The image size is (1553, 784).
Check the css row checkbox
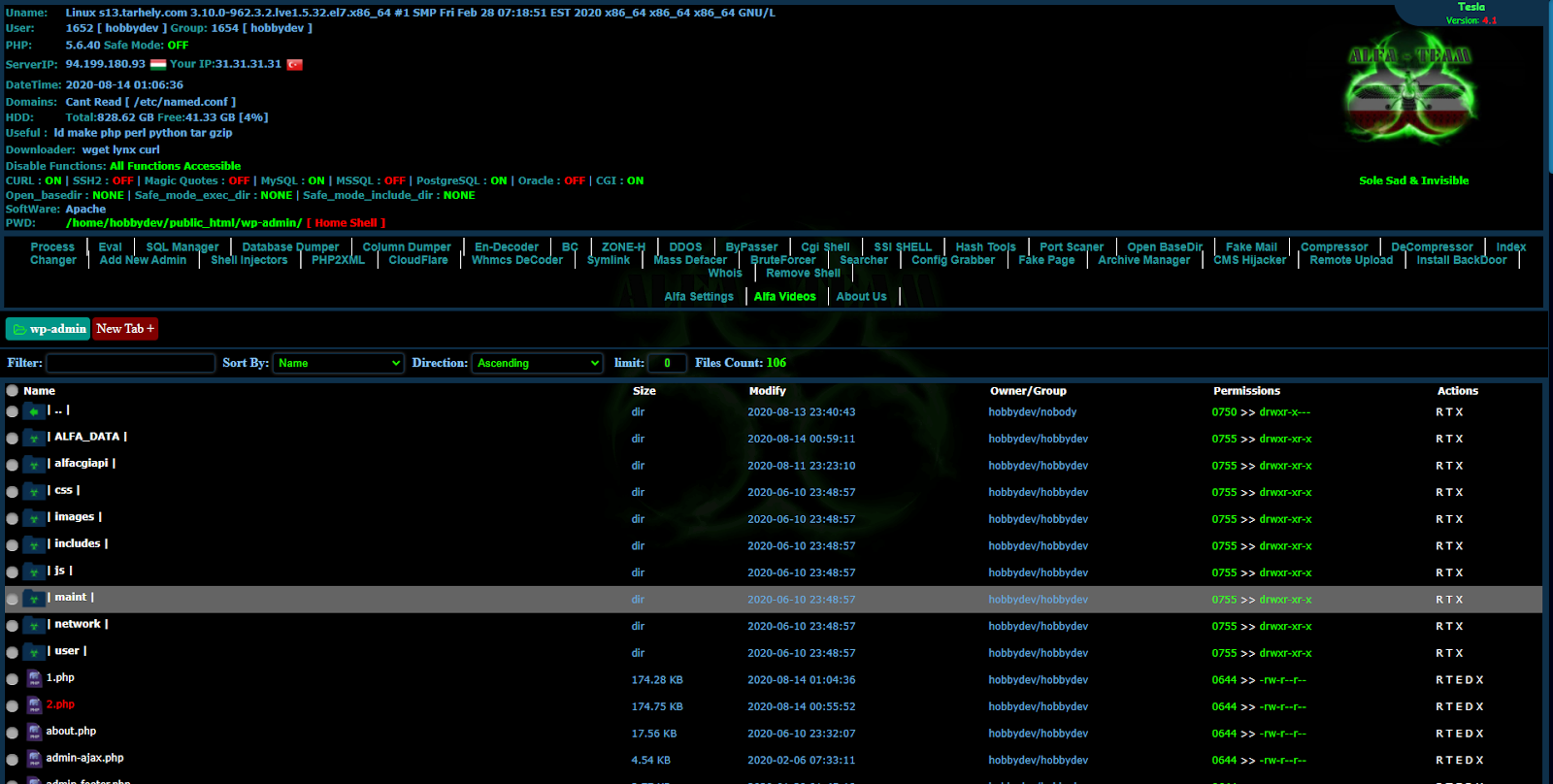13,492
